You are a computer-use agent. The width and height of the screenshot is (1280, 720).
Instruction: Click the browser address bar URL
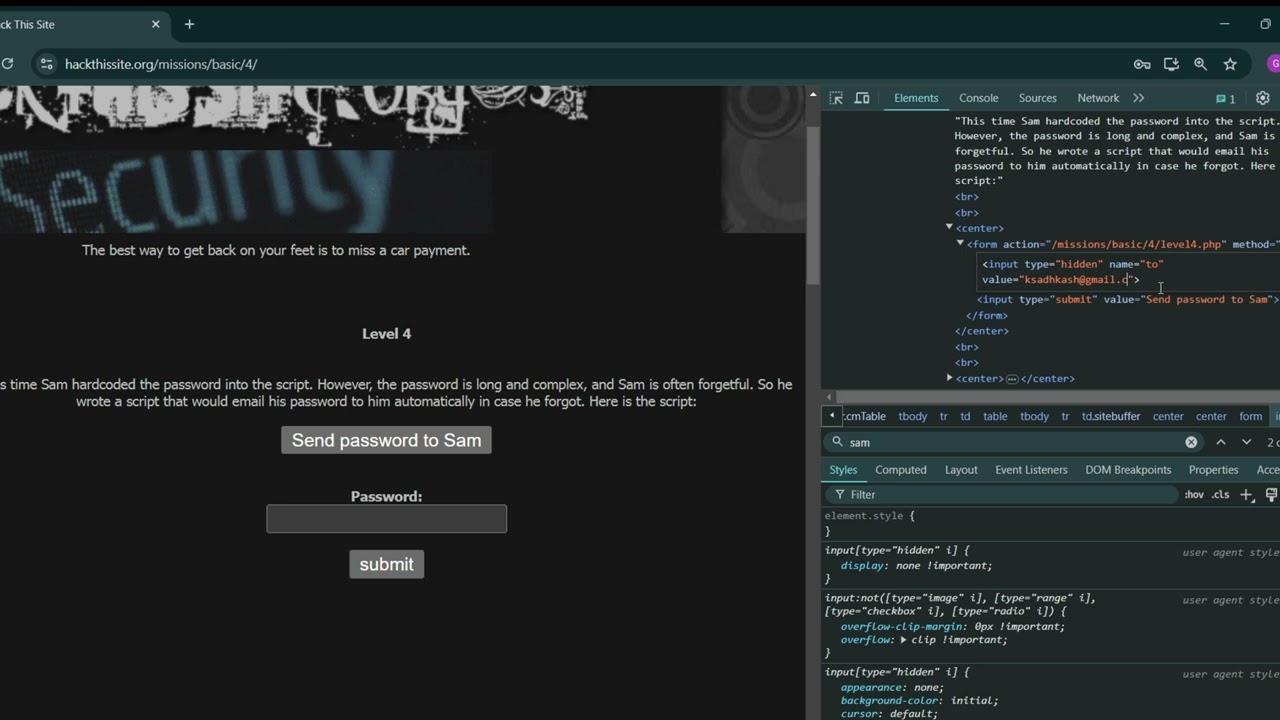(x=161, y=64)
